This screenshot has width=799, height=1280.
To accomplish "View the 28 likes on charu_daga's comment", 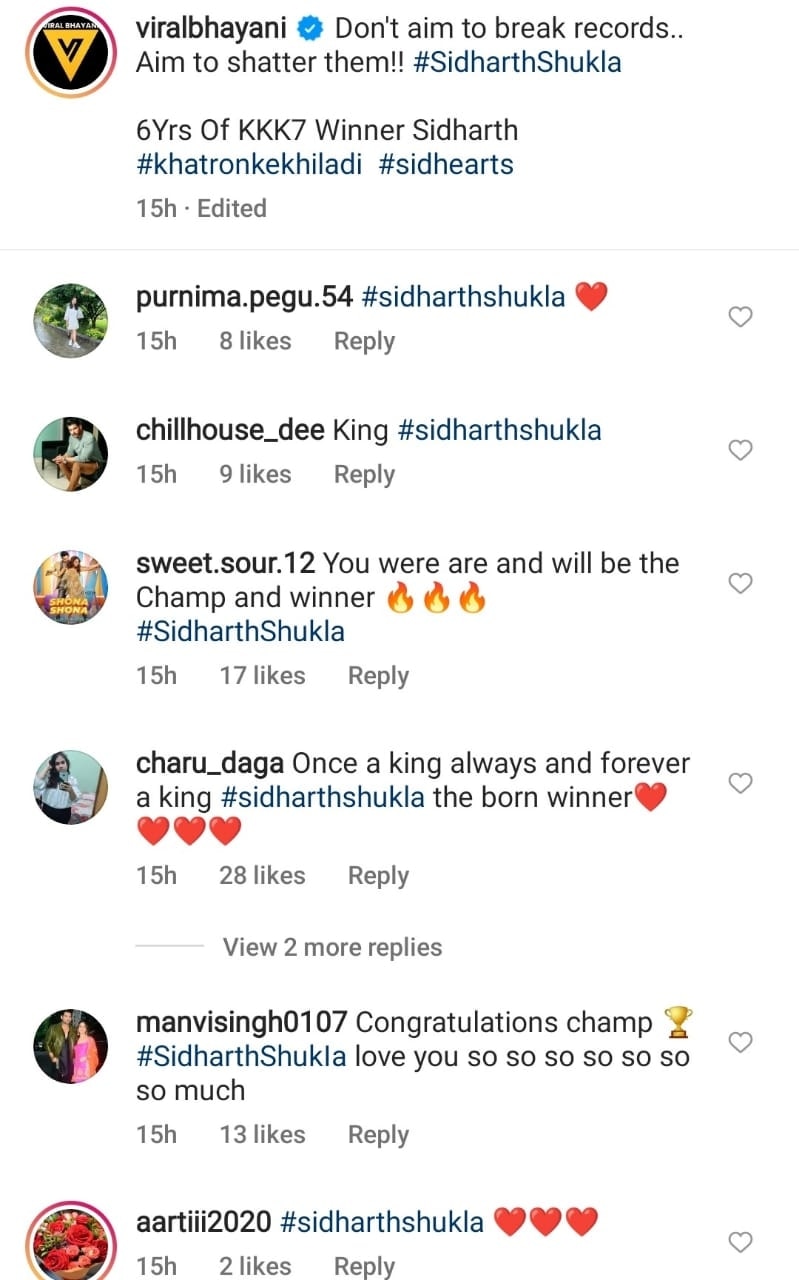I will 262,875.
